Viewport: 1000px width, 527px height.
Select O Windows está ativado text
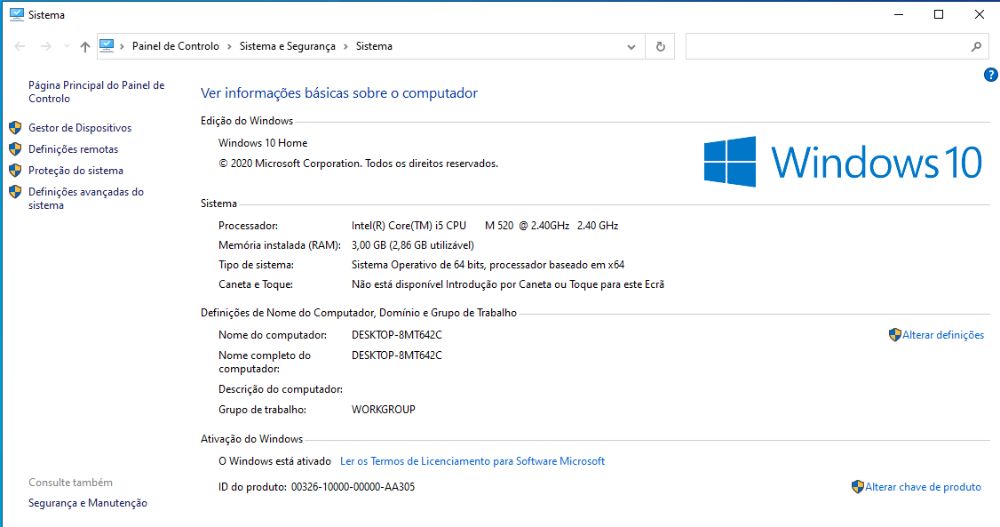coord(275,461)
